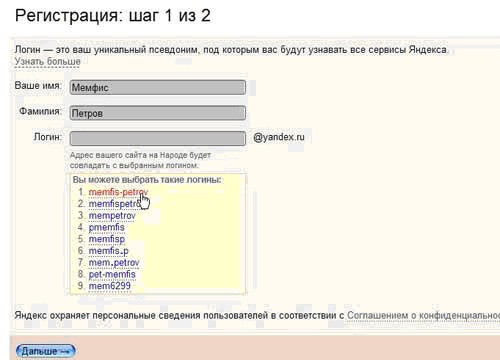The width and height of the screenshot is (500, 360).
Task: Click the @yandex.ru domain label
Action: pos(279,137)
